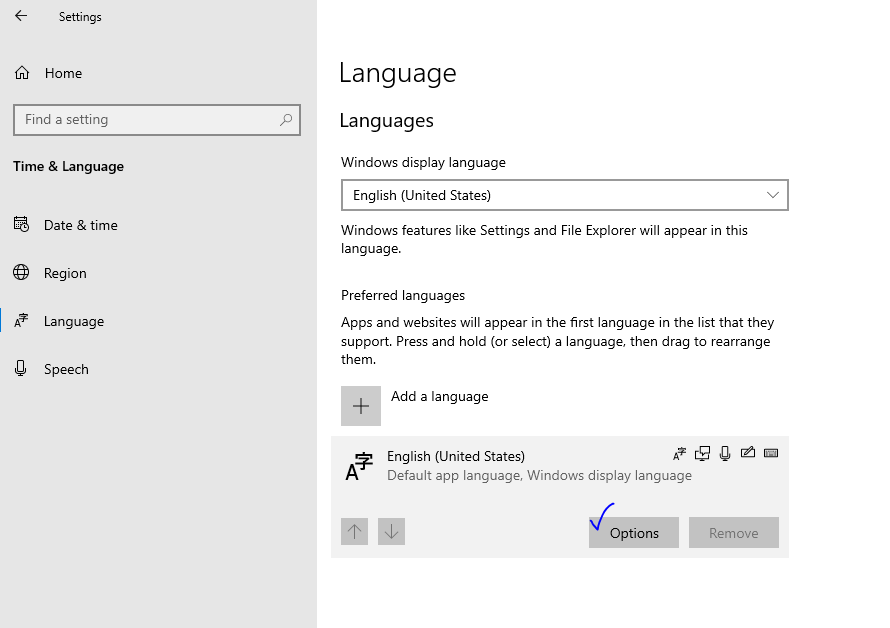Click the plus Add a language button
Viewport: 890px width, 628px height.
[361, 406]
